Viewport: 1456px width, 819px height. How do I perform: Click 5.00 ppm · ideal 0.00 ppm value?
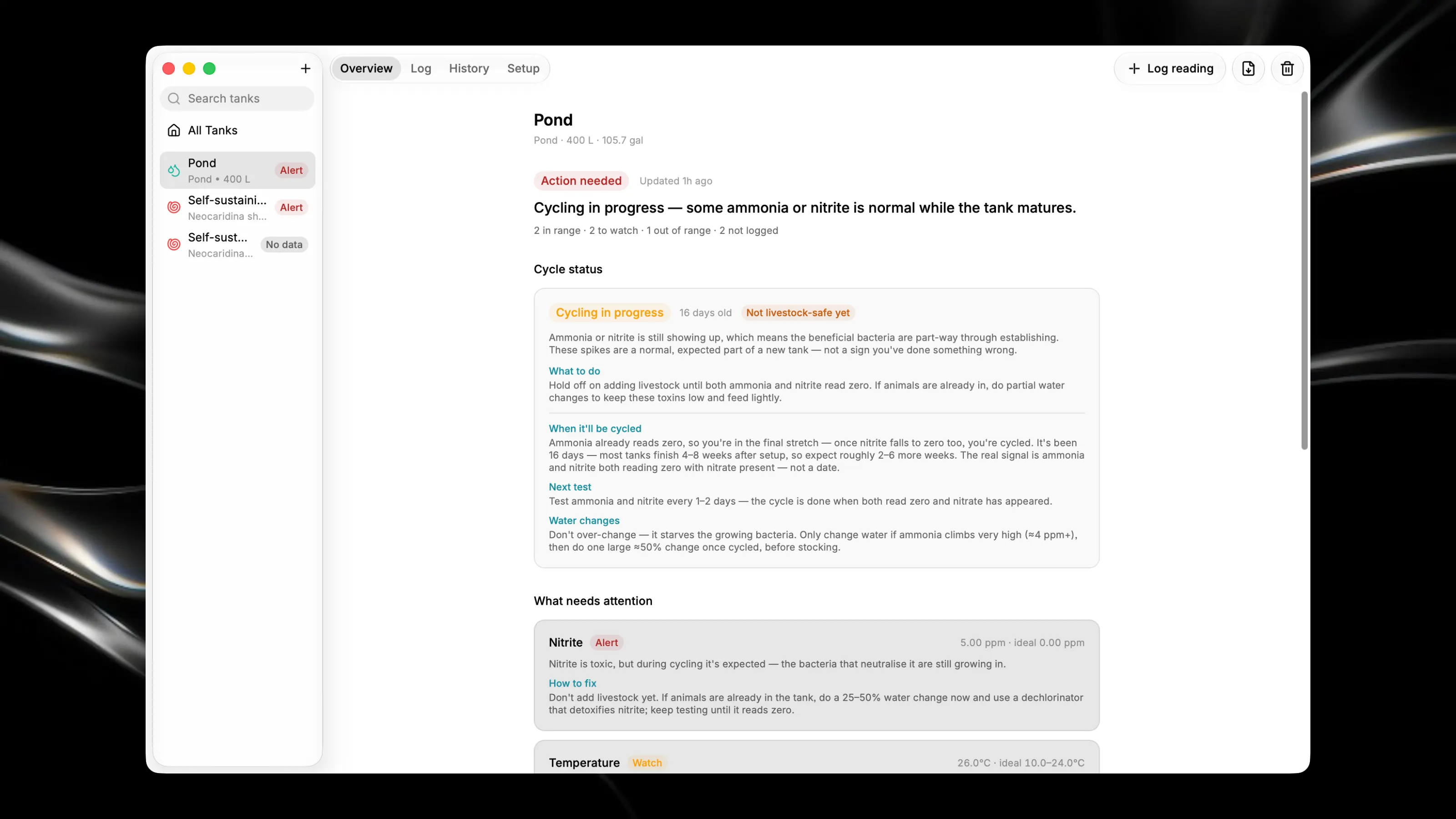[1022, 642]
